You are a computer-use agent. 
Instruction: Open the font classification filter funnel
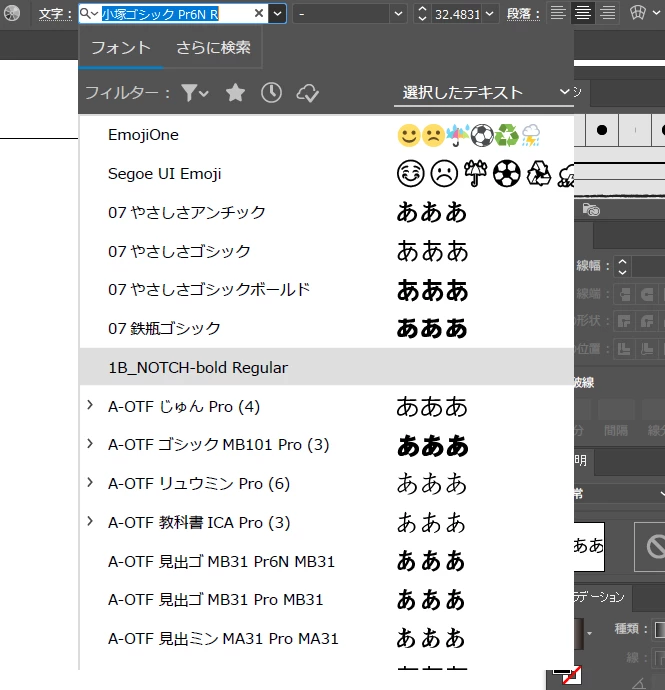195,93
